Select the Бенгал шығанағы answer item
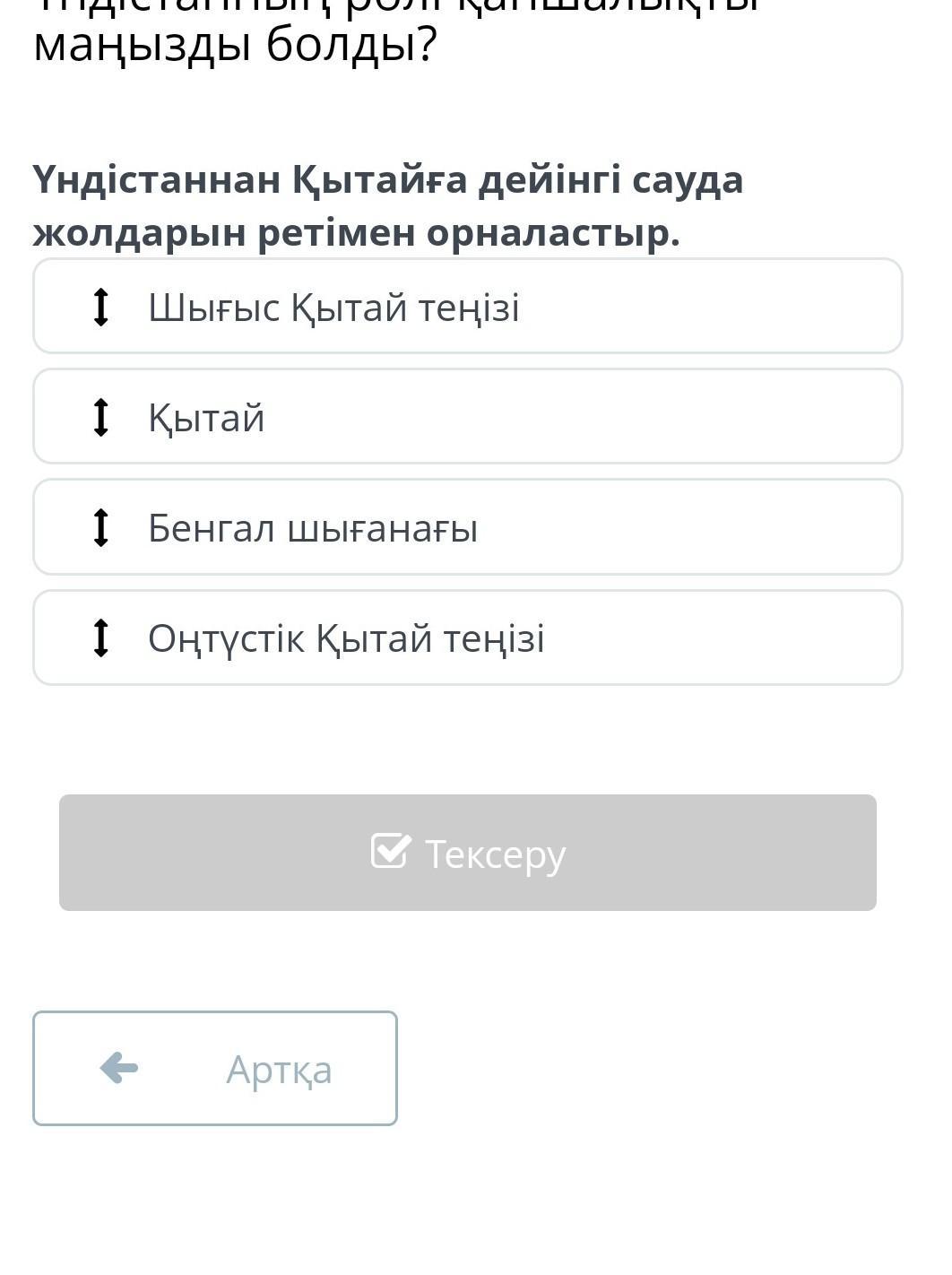Screen dimensions: 952x1275 [468, 527]
